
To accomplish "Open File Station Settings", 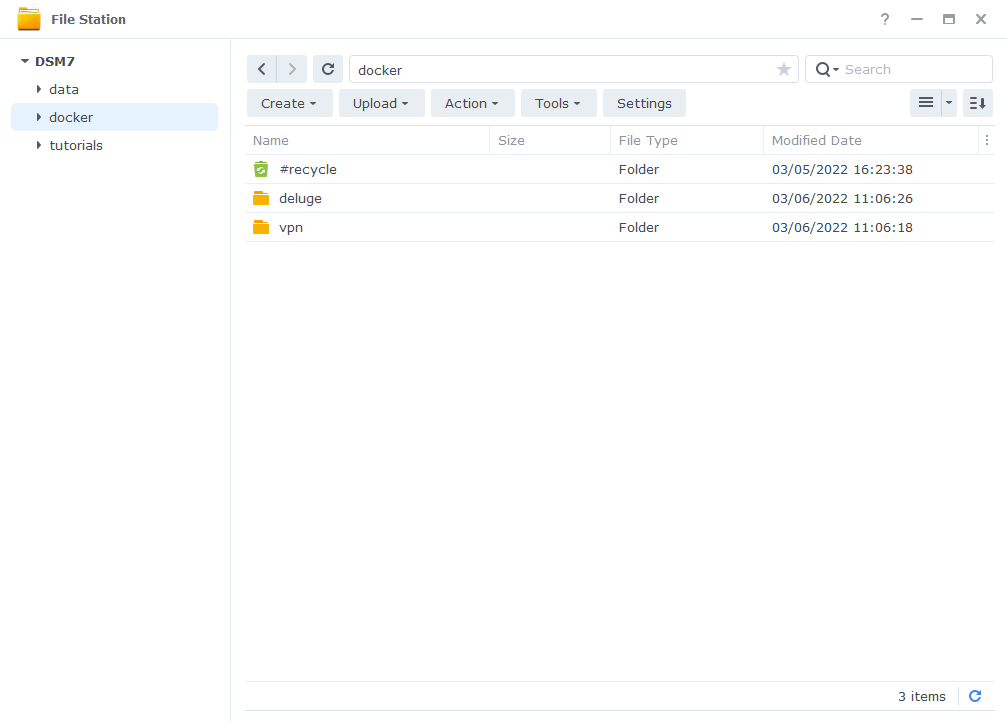I will click(644, 103).
